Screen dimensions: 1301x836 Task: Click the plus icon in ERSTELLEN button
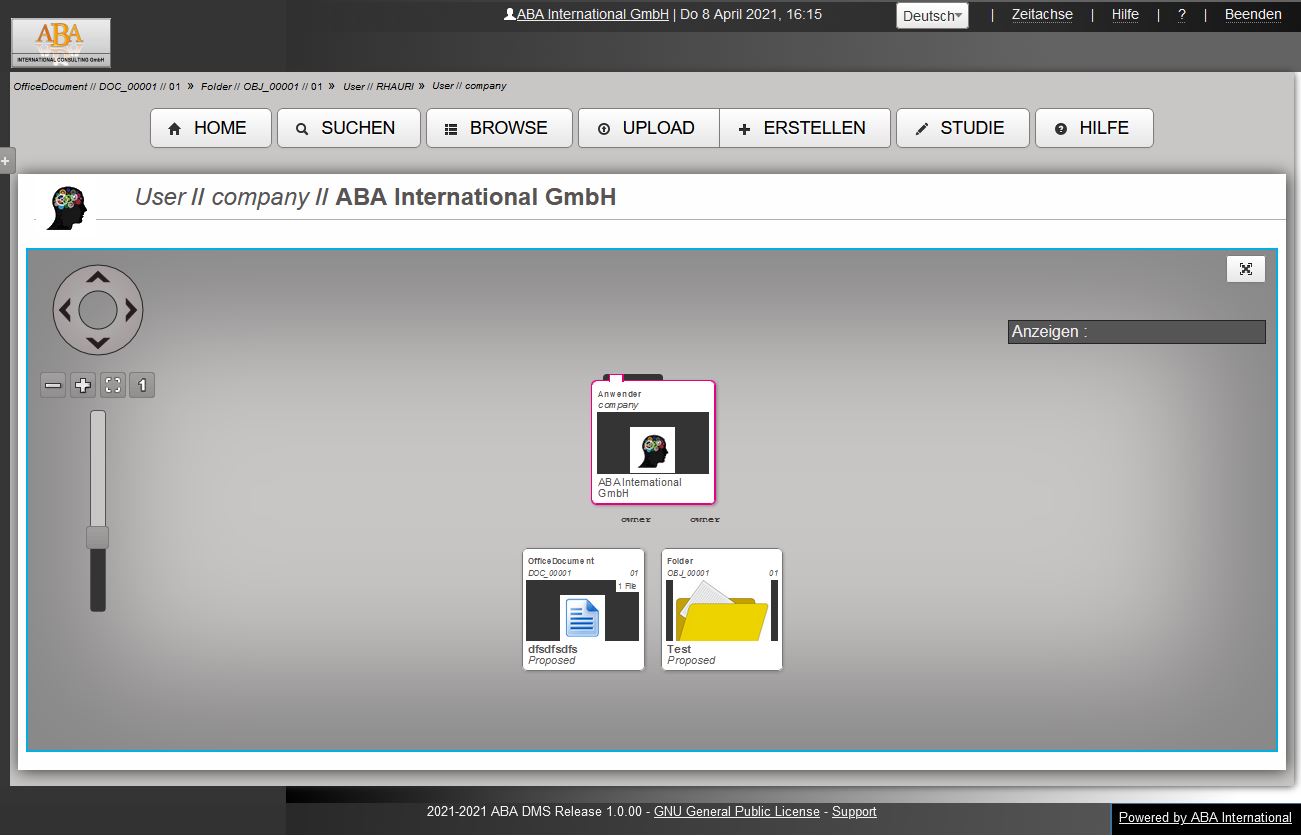(744, 129)
